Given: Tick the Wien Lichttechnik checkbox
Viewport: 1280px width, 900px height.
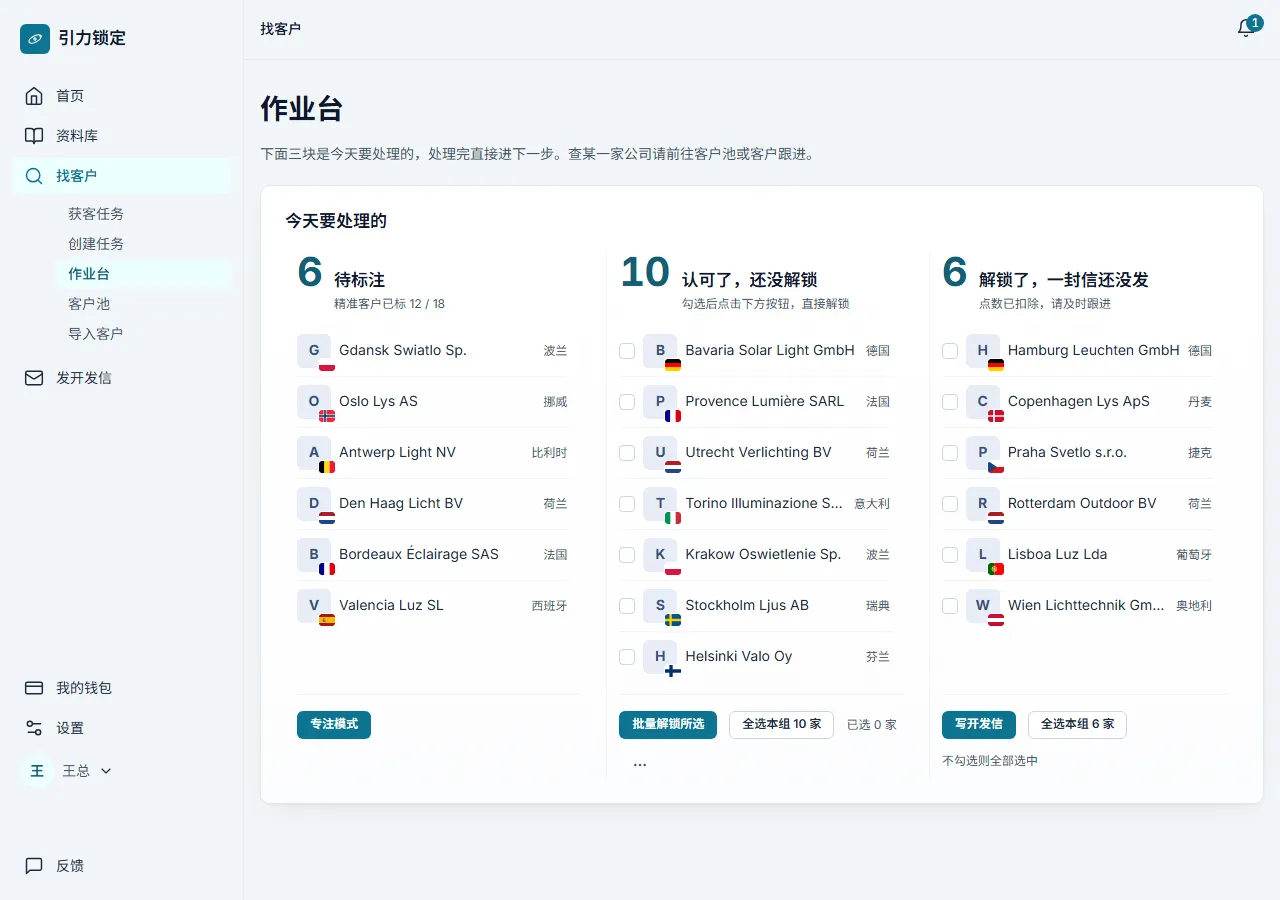Looking at the screenshot, I should (950, 606).
